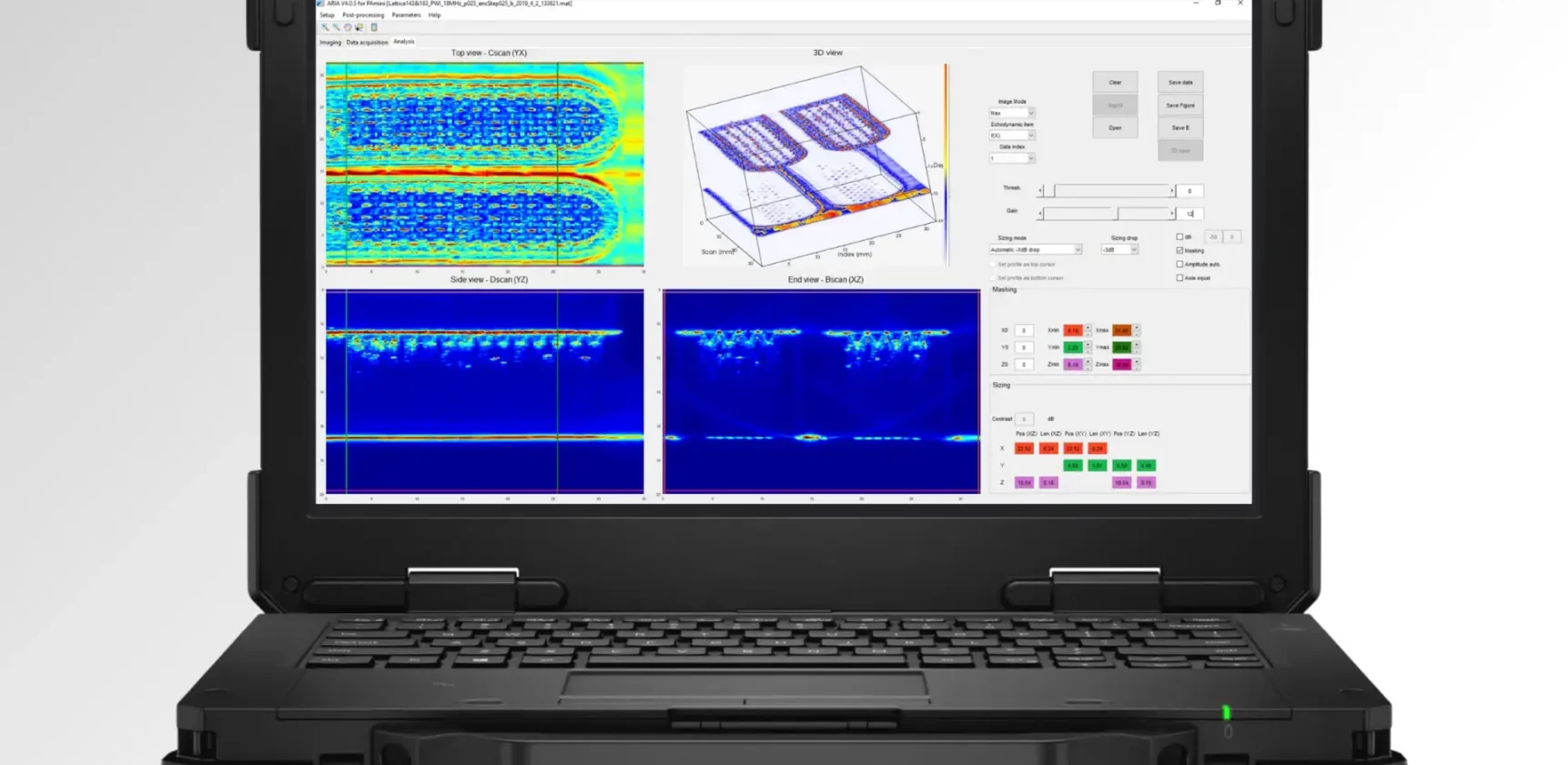
Task: Open the Sizing drop dropdown
Action: (x=1134, y=250)
